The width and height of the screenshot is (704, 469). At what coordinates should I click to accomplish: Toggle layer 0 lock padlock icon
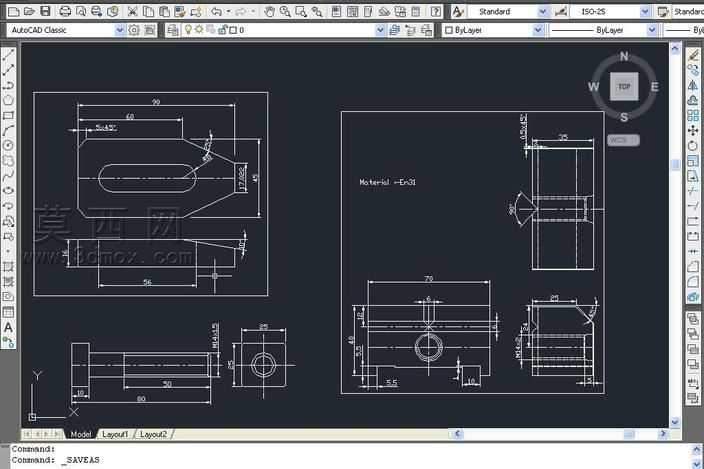coord(222,30)
